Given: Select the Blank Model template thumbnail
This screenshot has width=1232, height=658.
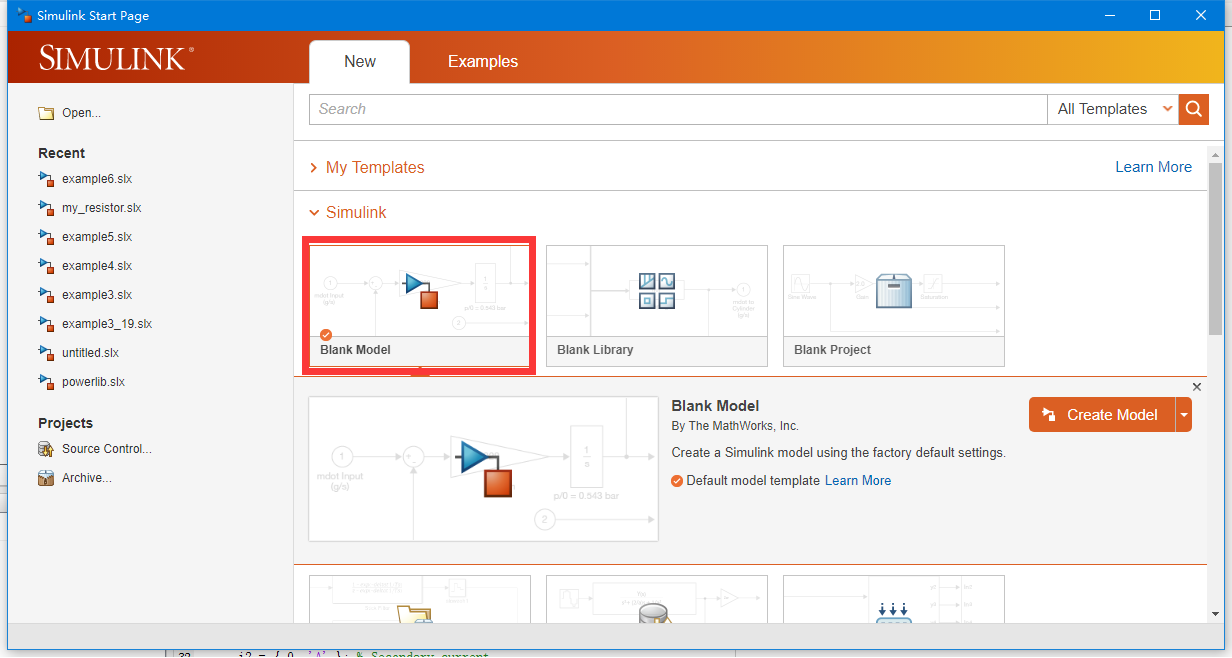Looking at the screenshot, I should pos(420,306).
